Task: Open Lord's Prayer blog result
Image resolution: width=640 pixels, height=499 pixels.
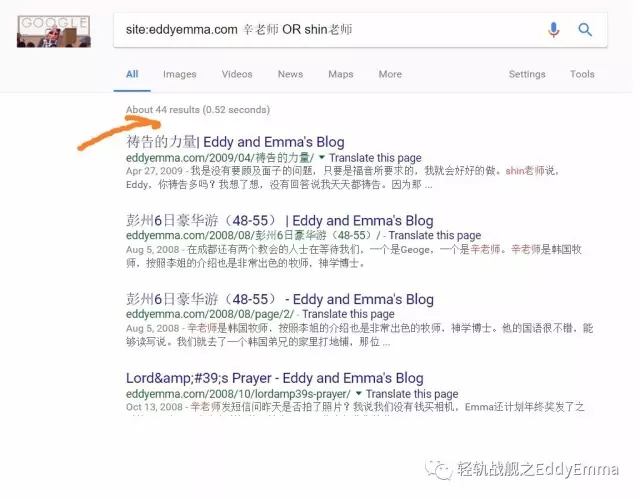Action: 274,378
